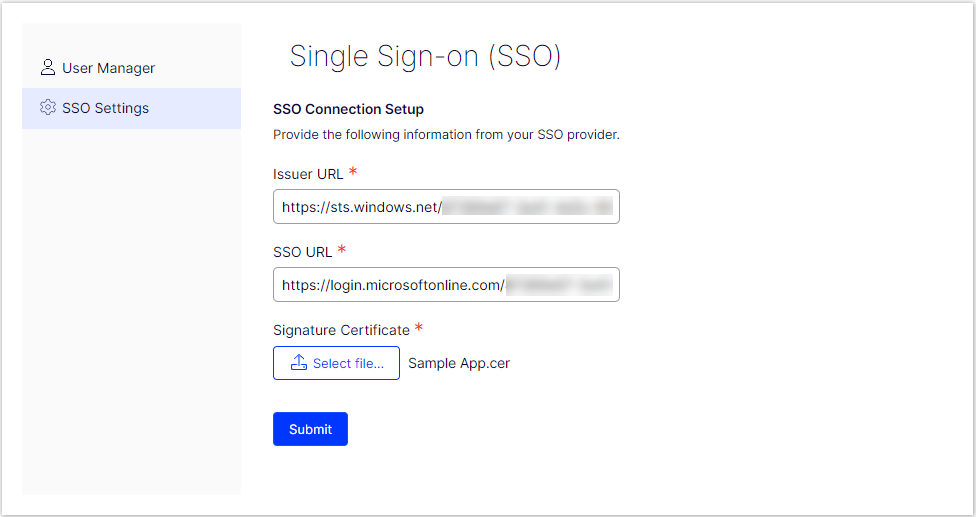Screen dimensions: 976x517
Task: Focus the SSO URL text field
Action: [445, 285]
